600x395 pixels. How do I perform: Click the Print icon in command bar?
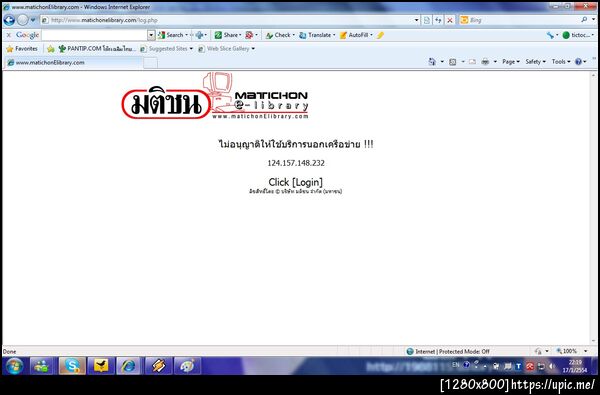pyautogui.click(x=485, y=62)
